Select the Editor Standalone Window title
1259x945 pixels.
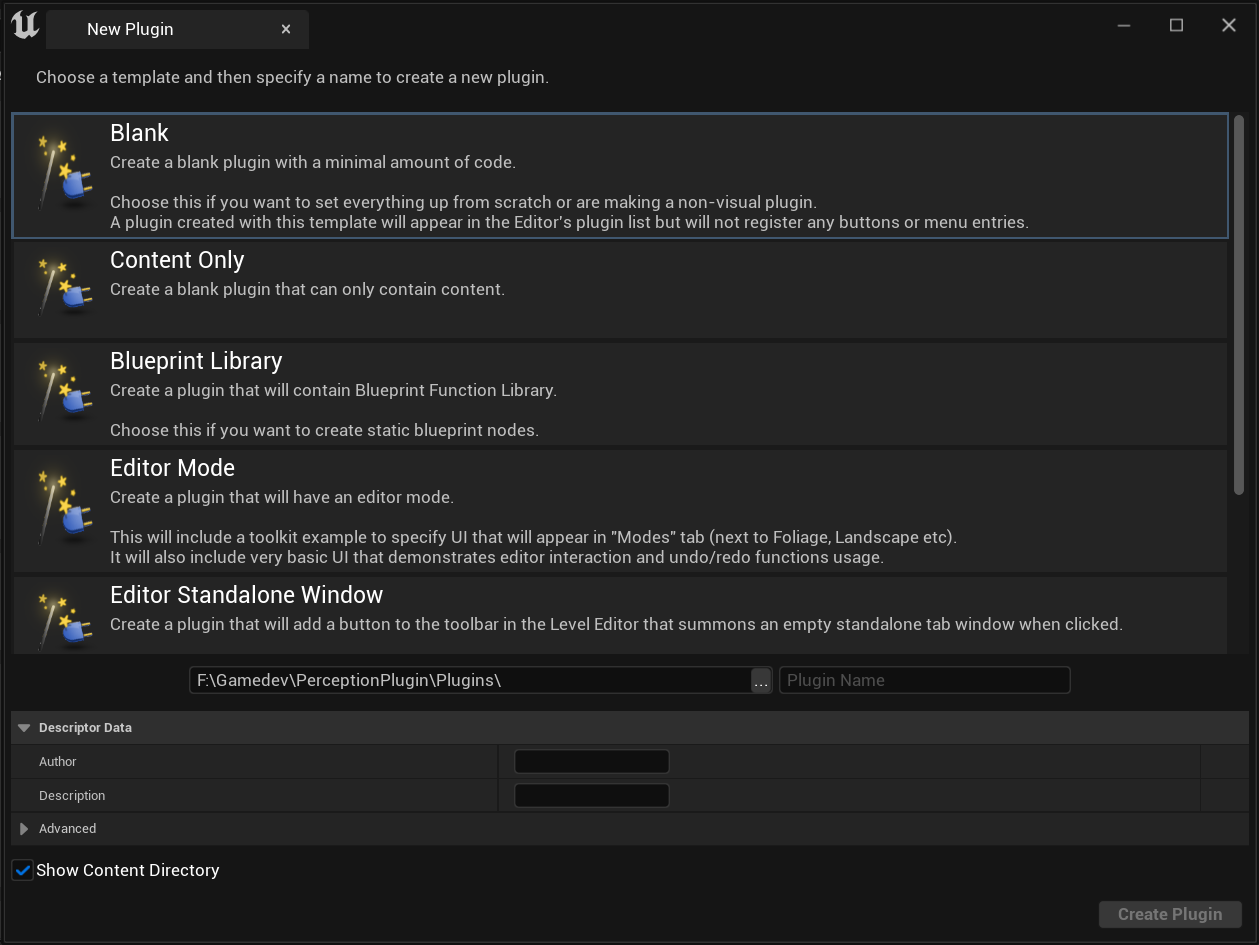(x=246, y=595)
